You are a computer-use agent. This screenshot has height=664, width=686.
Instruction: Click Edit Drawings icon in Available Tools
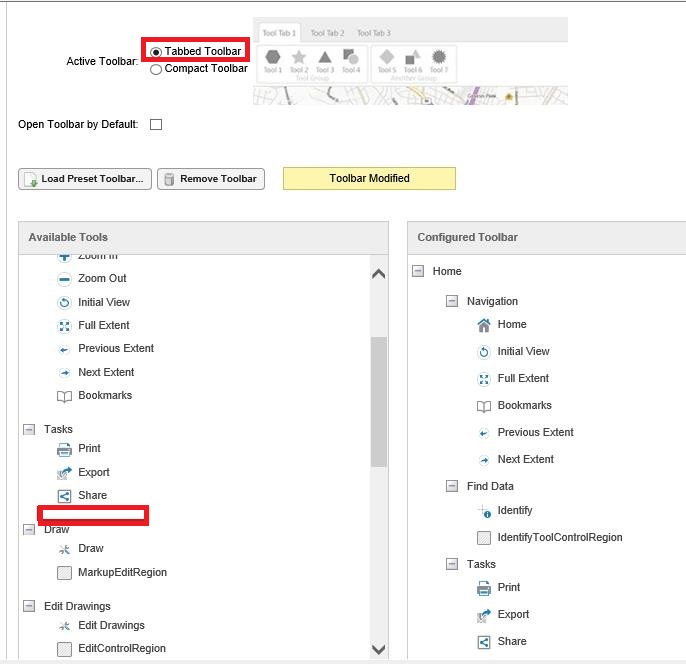(x=64, y=626)
